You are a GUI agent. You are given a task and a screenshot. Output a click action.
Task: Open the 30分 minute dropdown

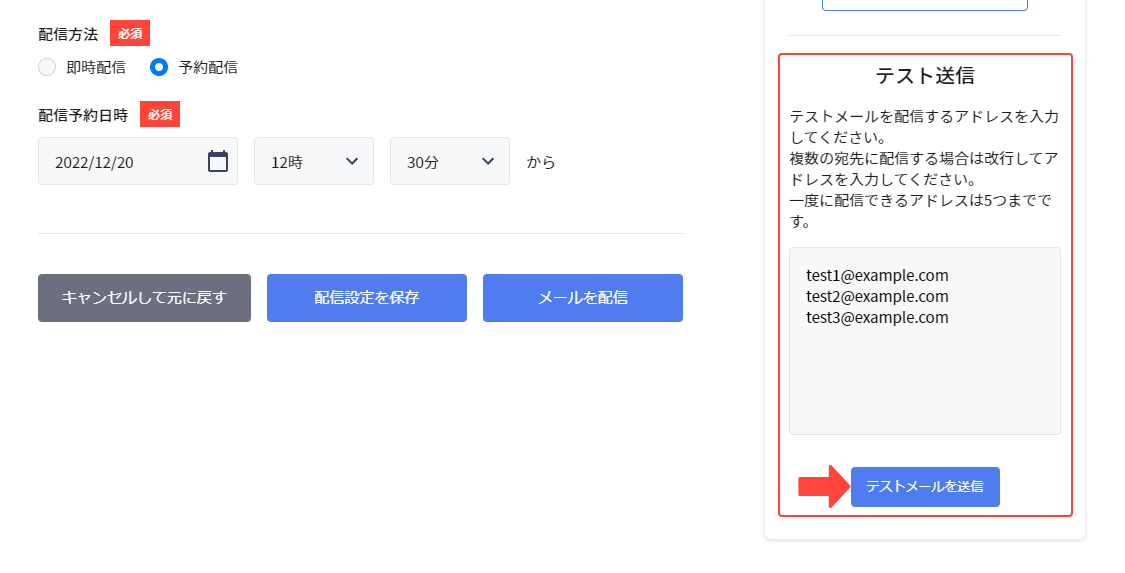click(x=450, y=161)
